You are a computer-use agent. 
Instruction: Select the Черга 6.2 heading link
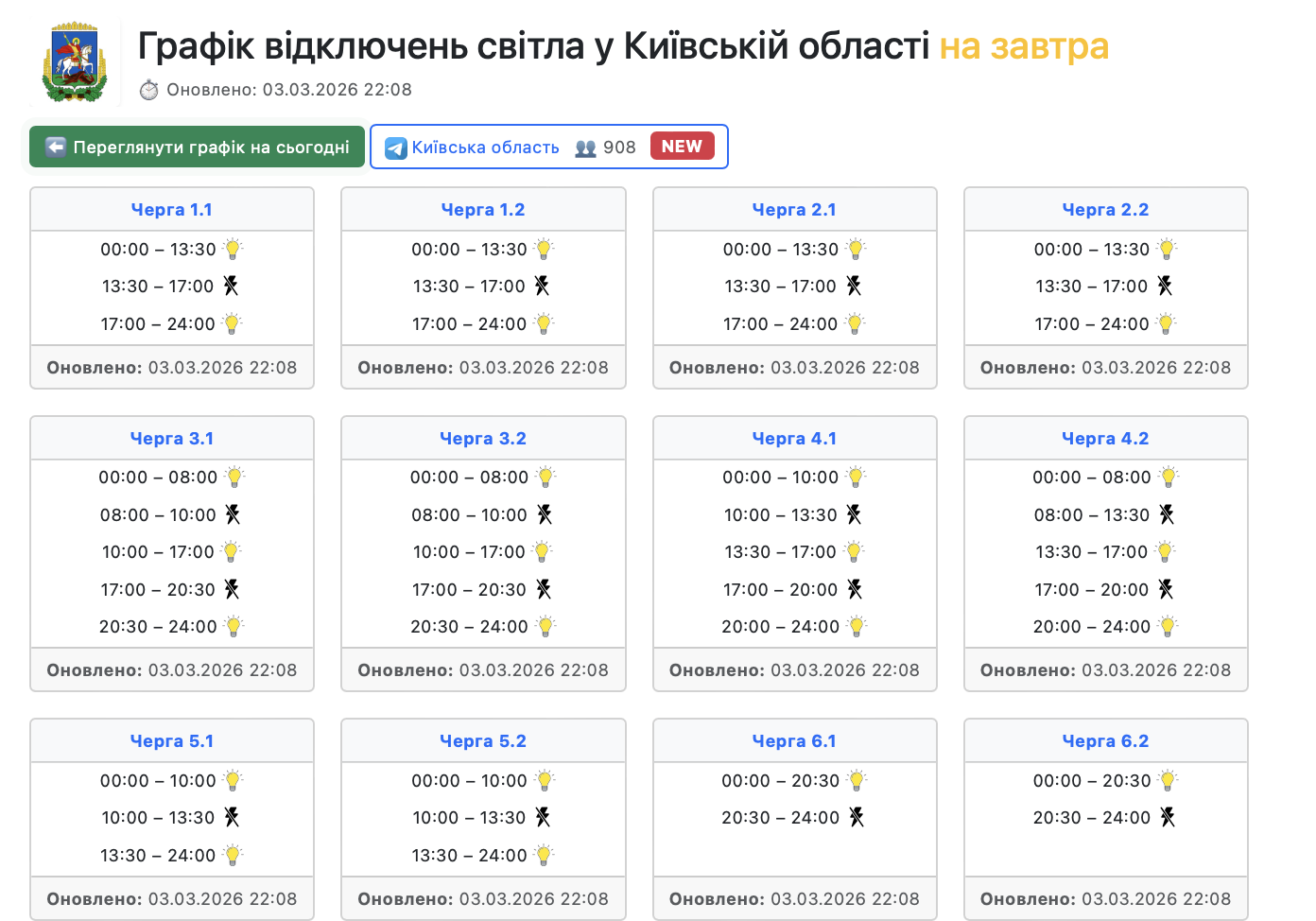point(1105,741)
